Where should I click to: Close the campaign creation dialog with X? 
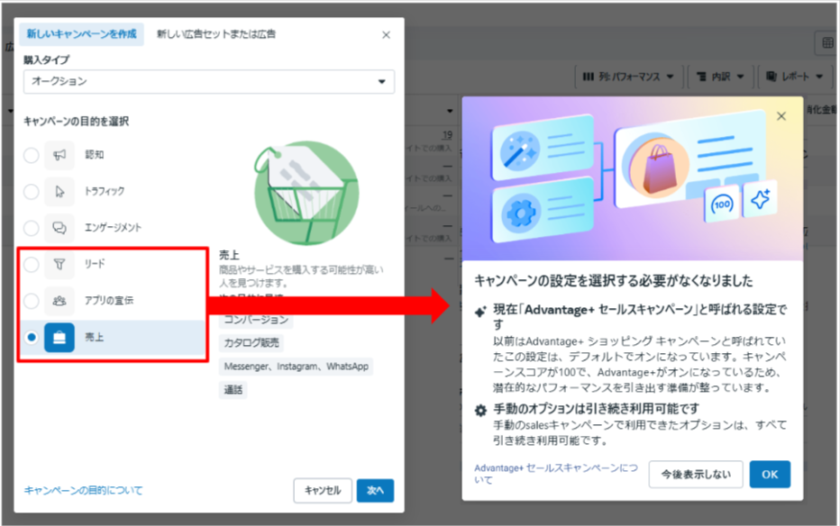pos(387,35)
